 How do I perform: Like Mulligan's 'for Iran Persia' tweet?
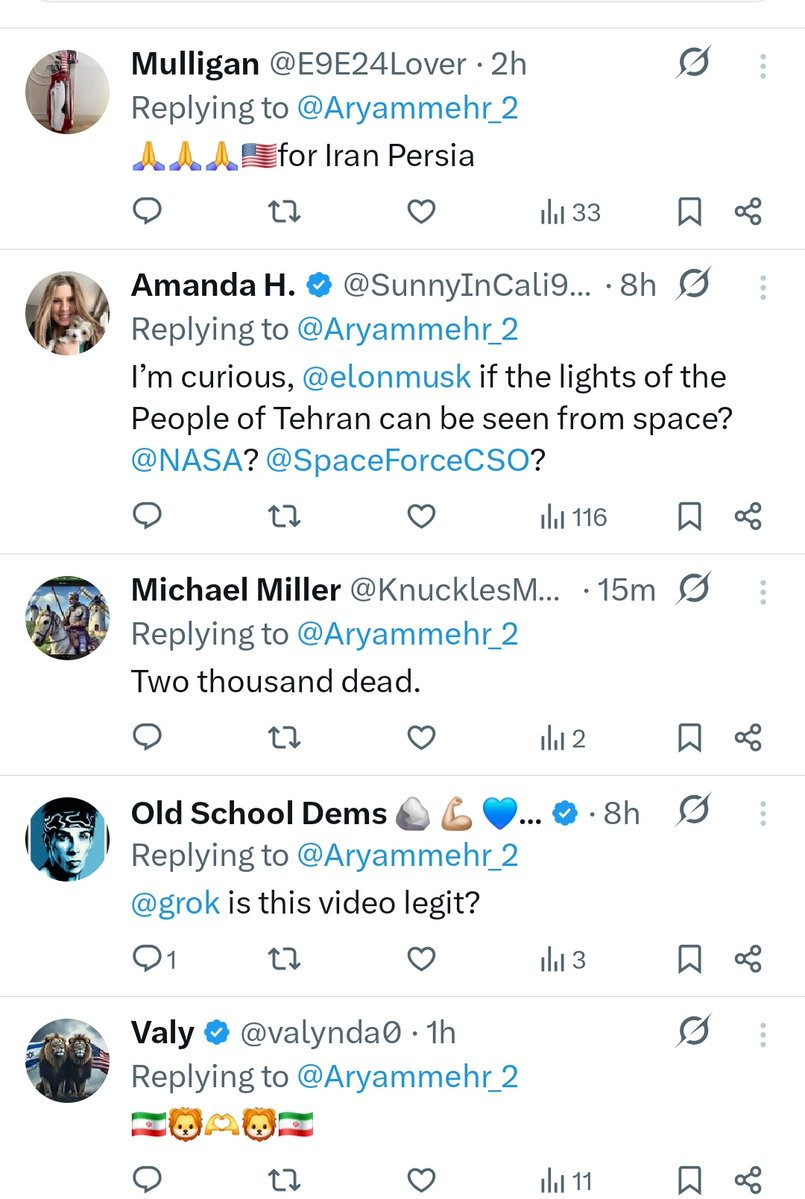click(x=422, y=212)
